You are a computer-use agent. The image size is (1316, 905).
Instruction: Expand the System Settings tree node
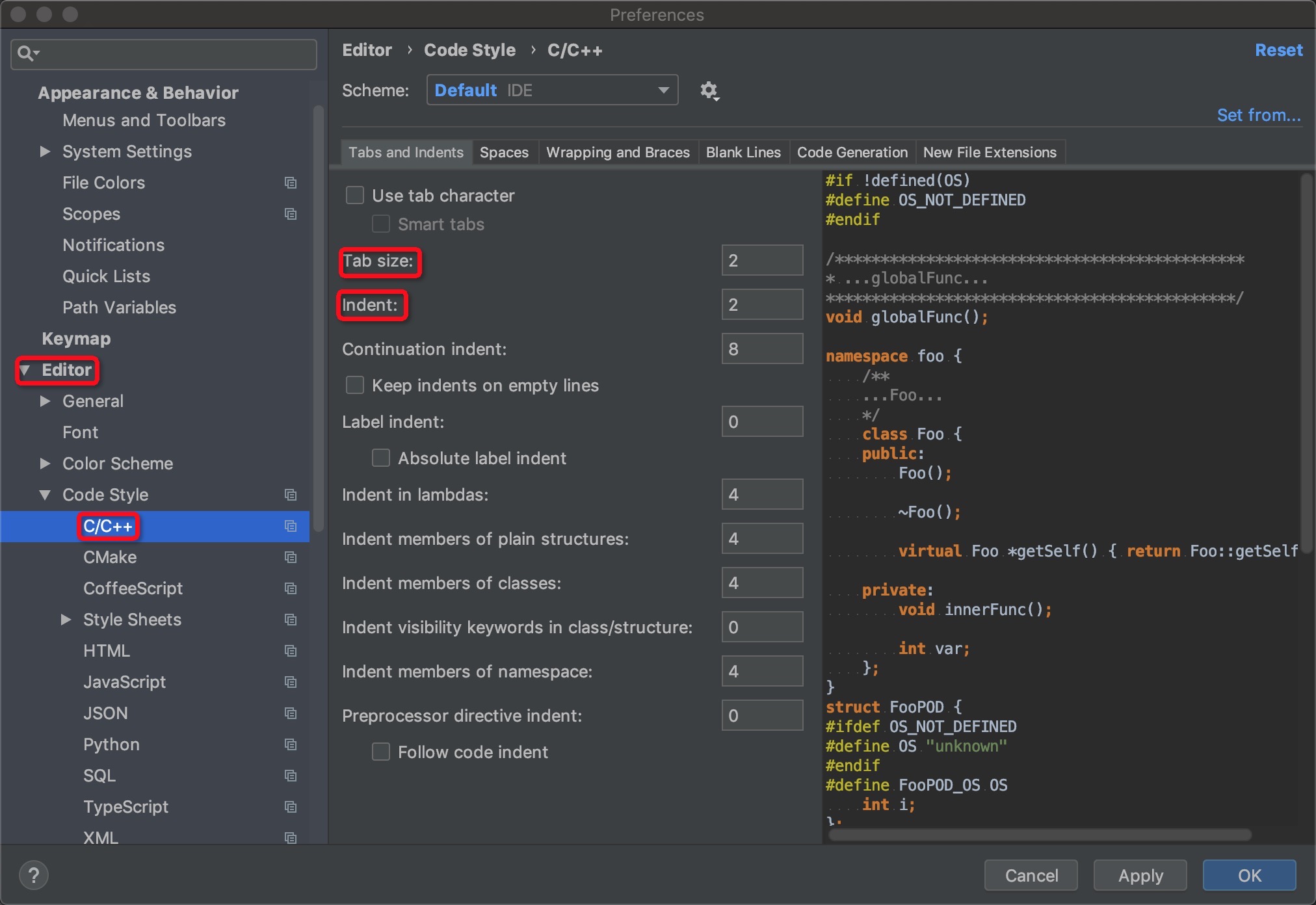45,151
